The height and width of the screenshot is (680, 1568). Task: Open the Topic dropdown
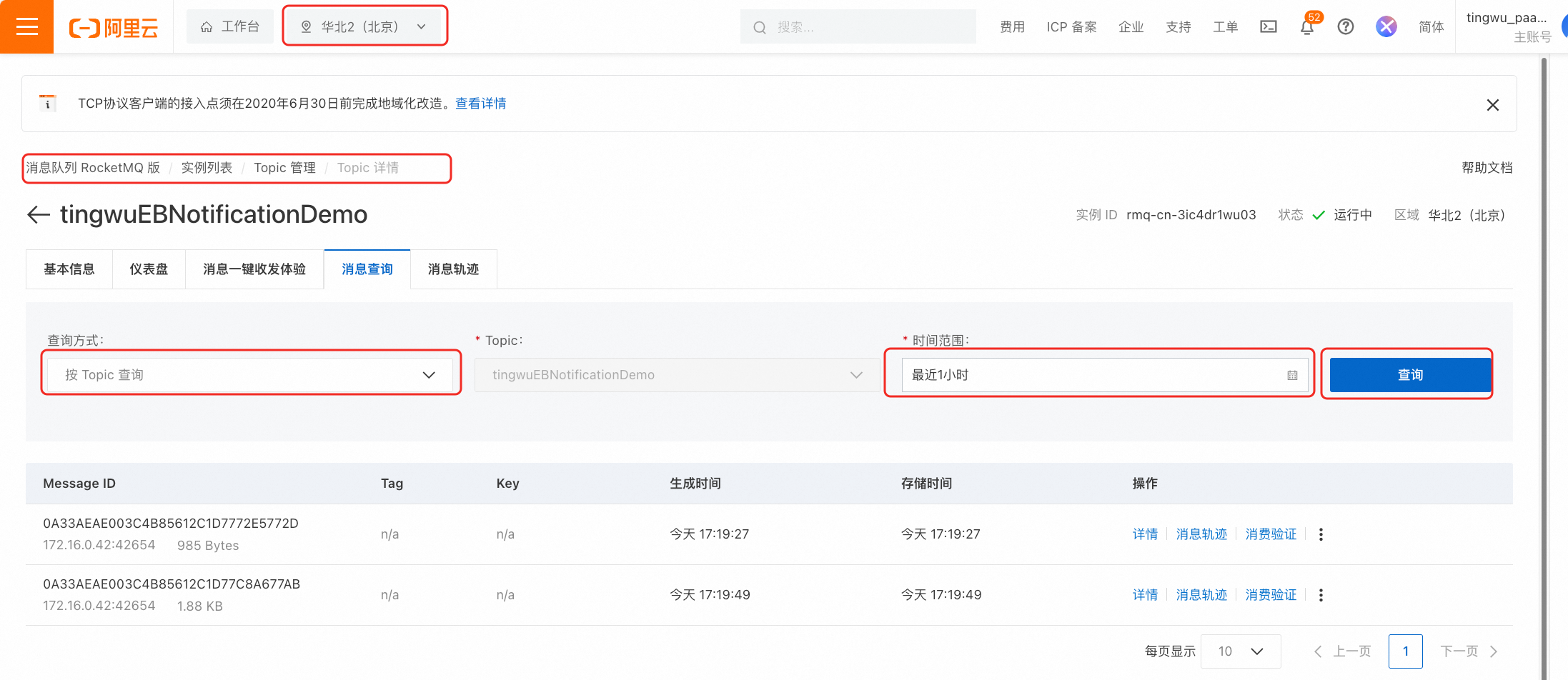click(x=678, y=375)
